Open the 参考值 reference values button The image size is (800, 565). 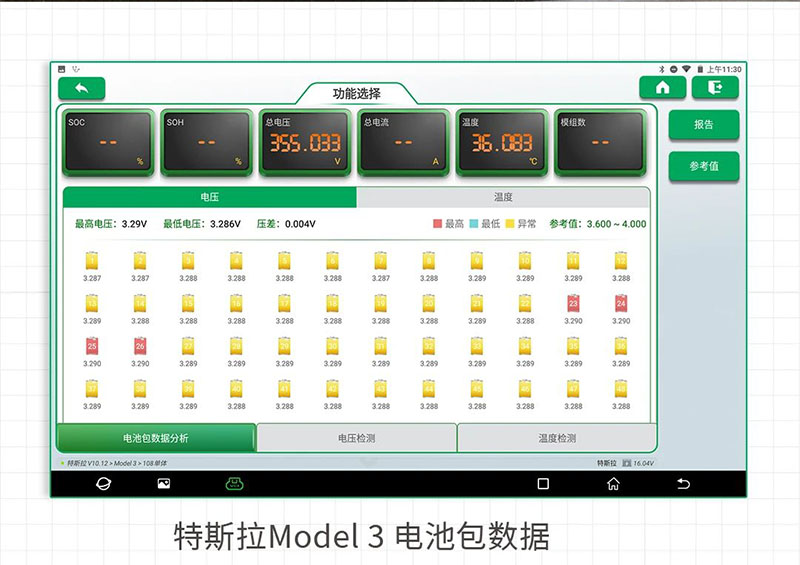(704, 166)
